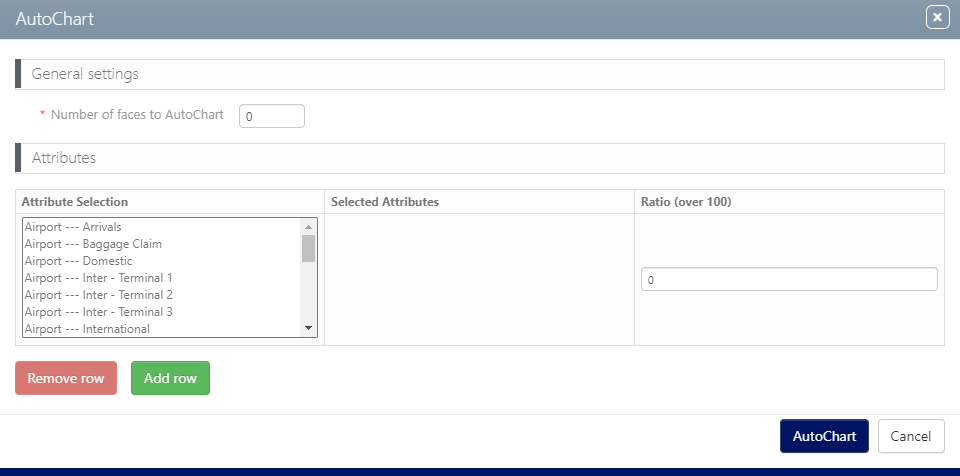Select Airport --- Inter - Terminal 2 option
The image size is (960, 476).
click(x=98, y=295)
